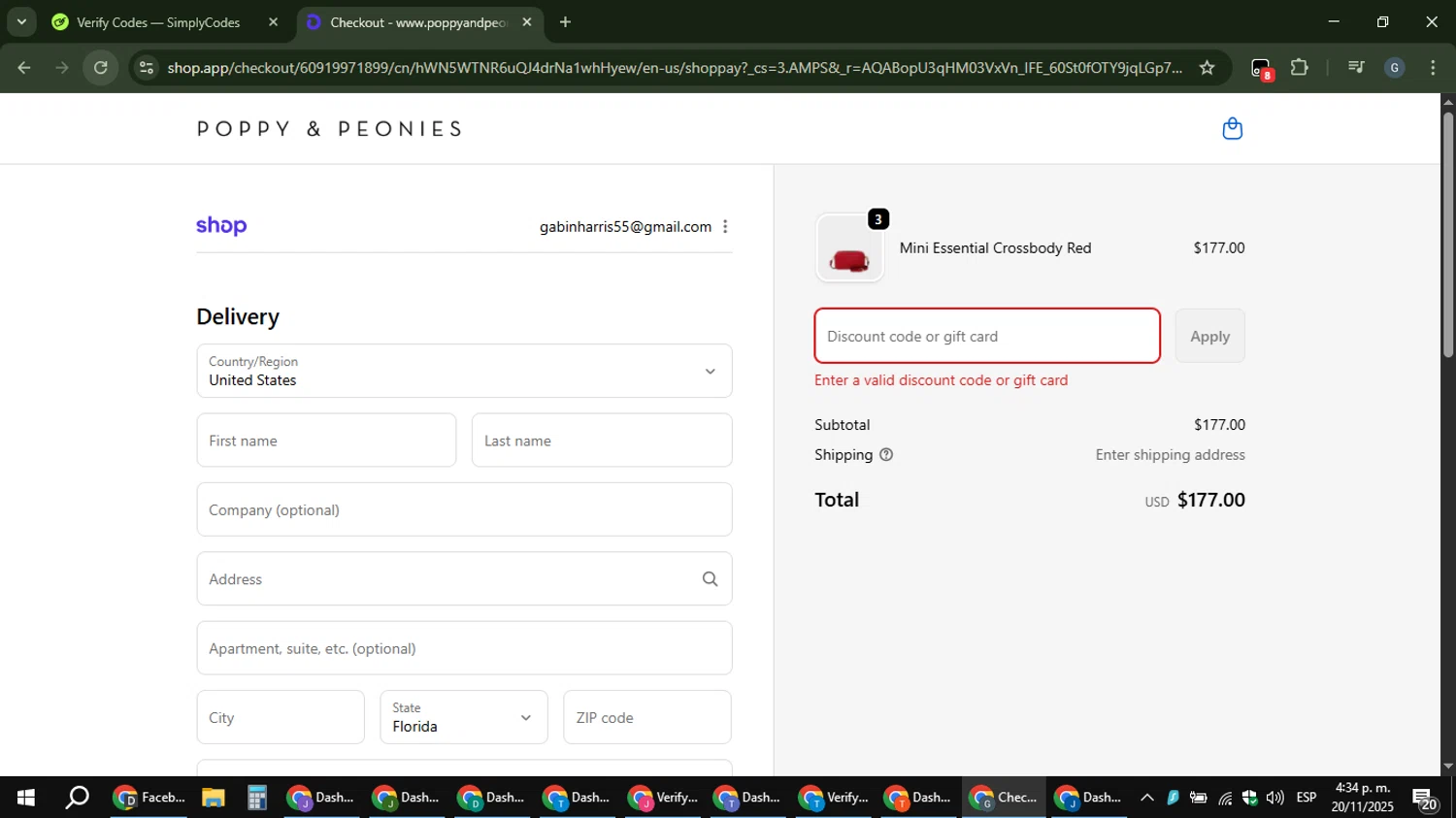
Task: Click the gabinharris55@gmail.com email text
Action: coord(625,227)
